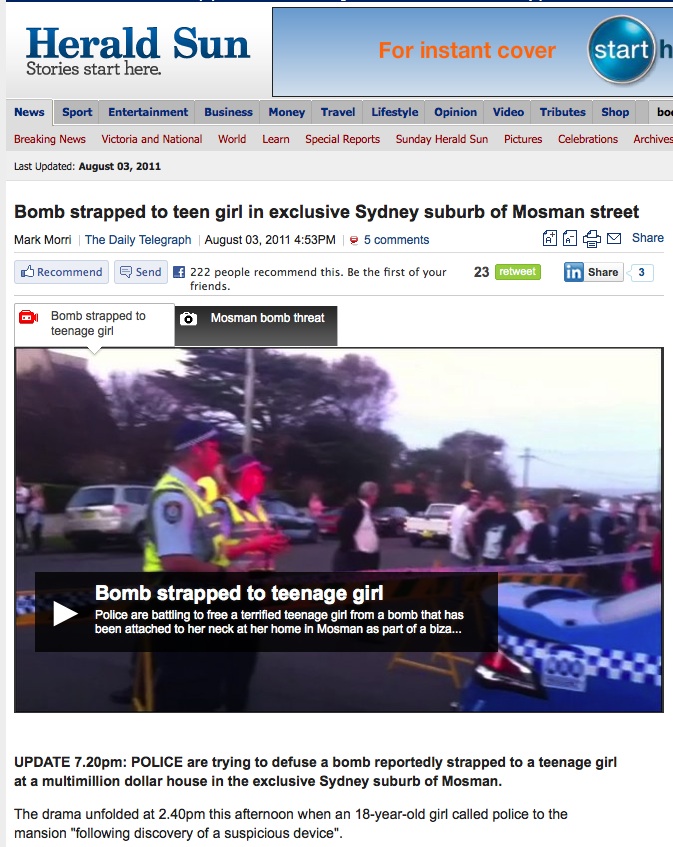Click the green retweet button
This screenshot has height=847, width=673.
[x=517, y=272]
